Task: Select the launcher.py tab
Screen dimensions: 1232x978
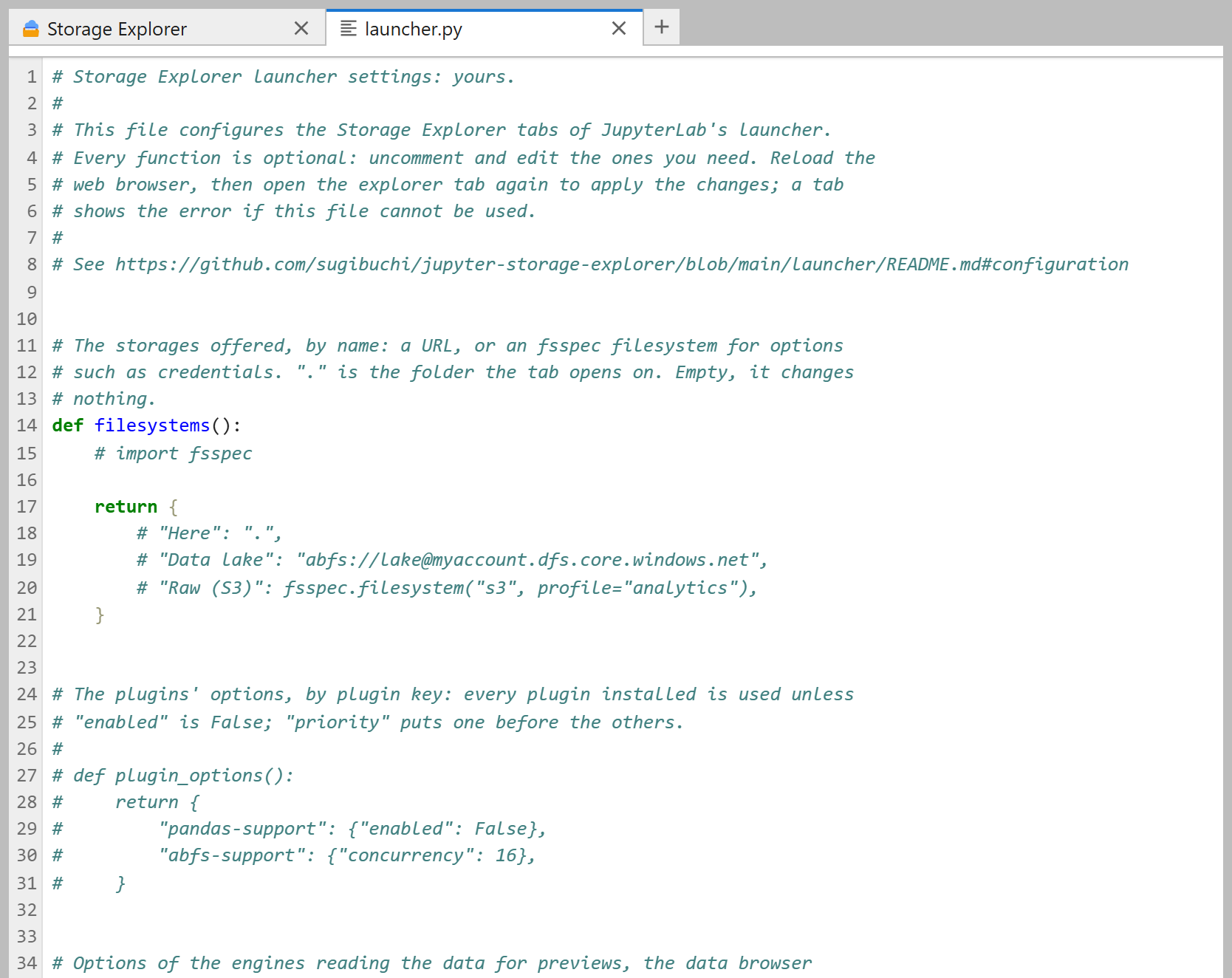Action: 485,28
